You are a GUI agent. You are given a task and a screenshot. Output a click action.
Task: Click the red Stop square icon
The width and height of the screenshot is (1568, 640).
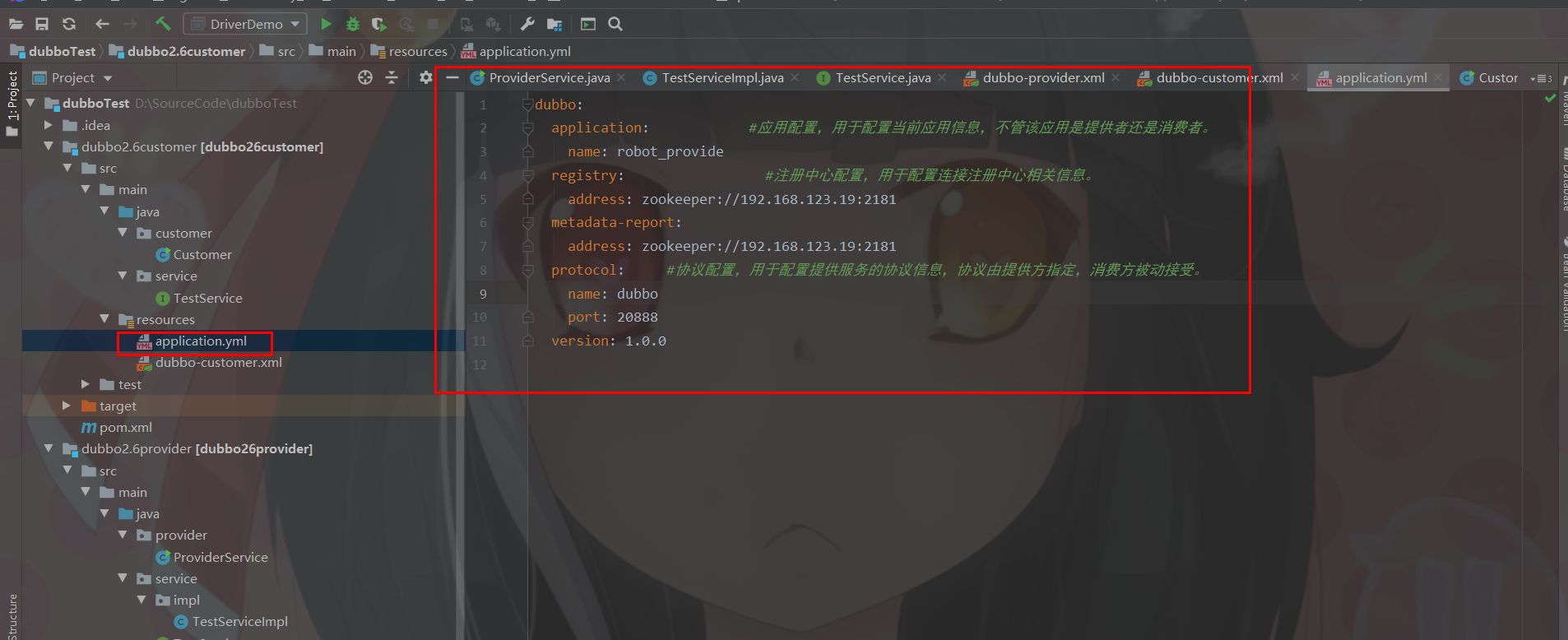click(x=433, y=24)
